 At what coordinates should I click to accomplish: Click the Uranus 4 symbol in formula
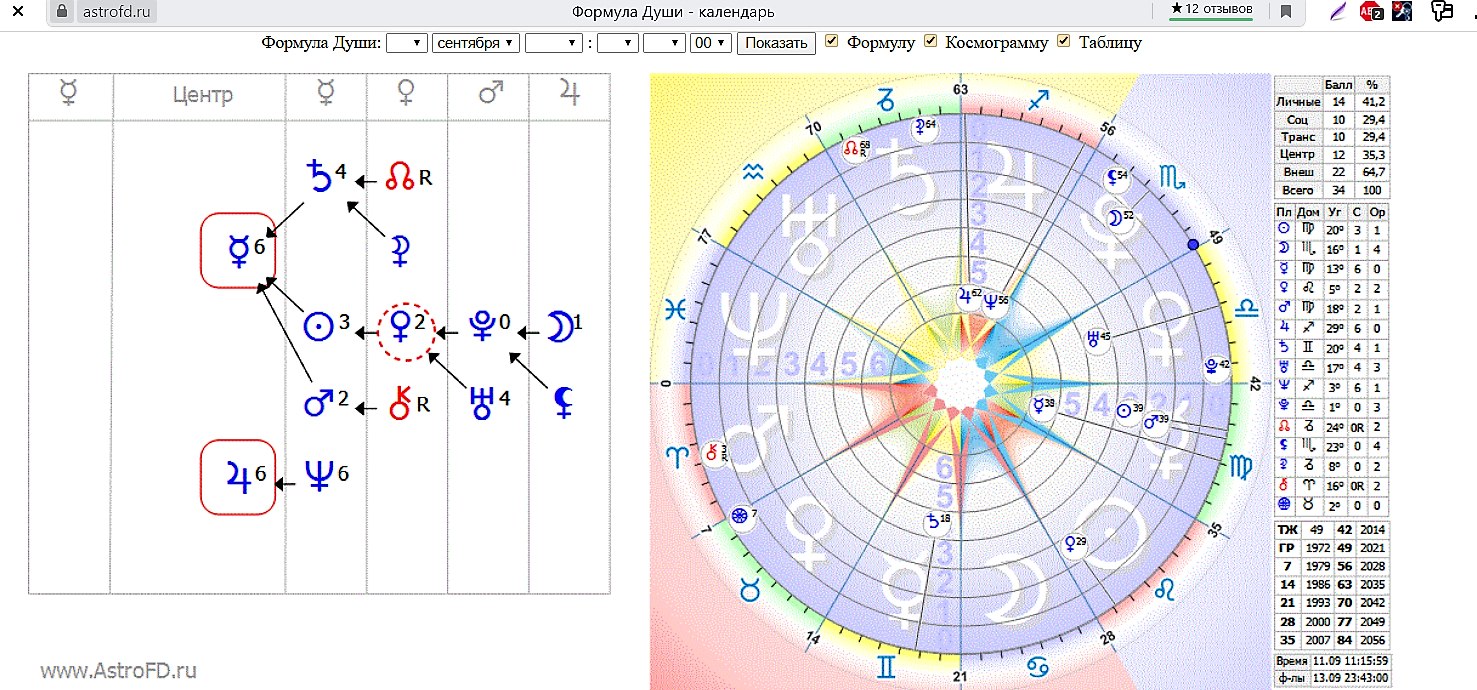(x=482, y=402)
